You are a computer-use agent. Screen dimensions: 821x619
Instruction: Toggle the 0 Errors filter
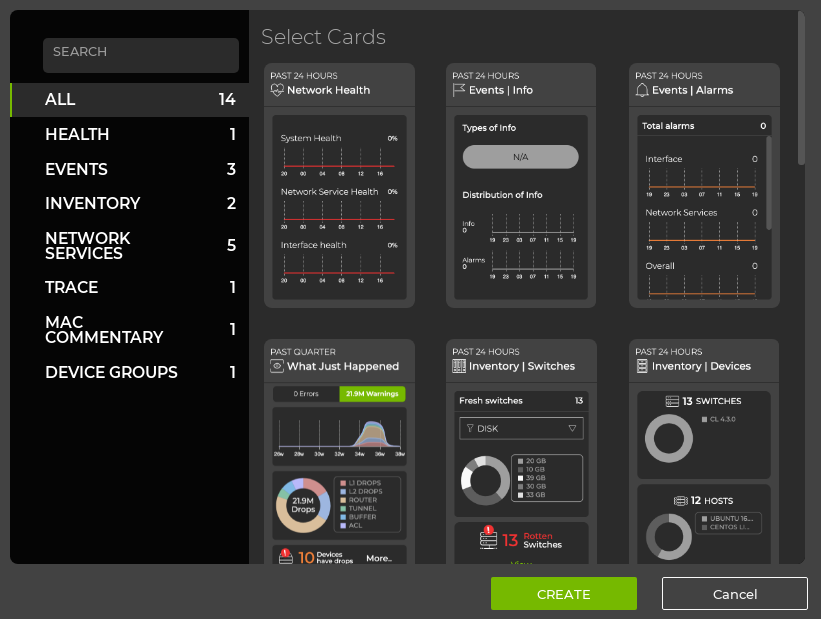pyautogui.click(x=306, y=394)
